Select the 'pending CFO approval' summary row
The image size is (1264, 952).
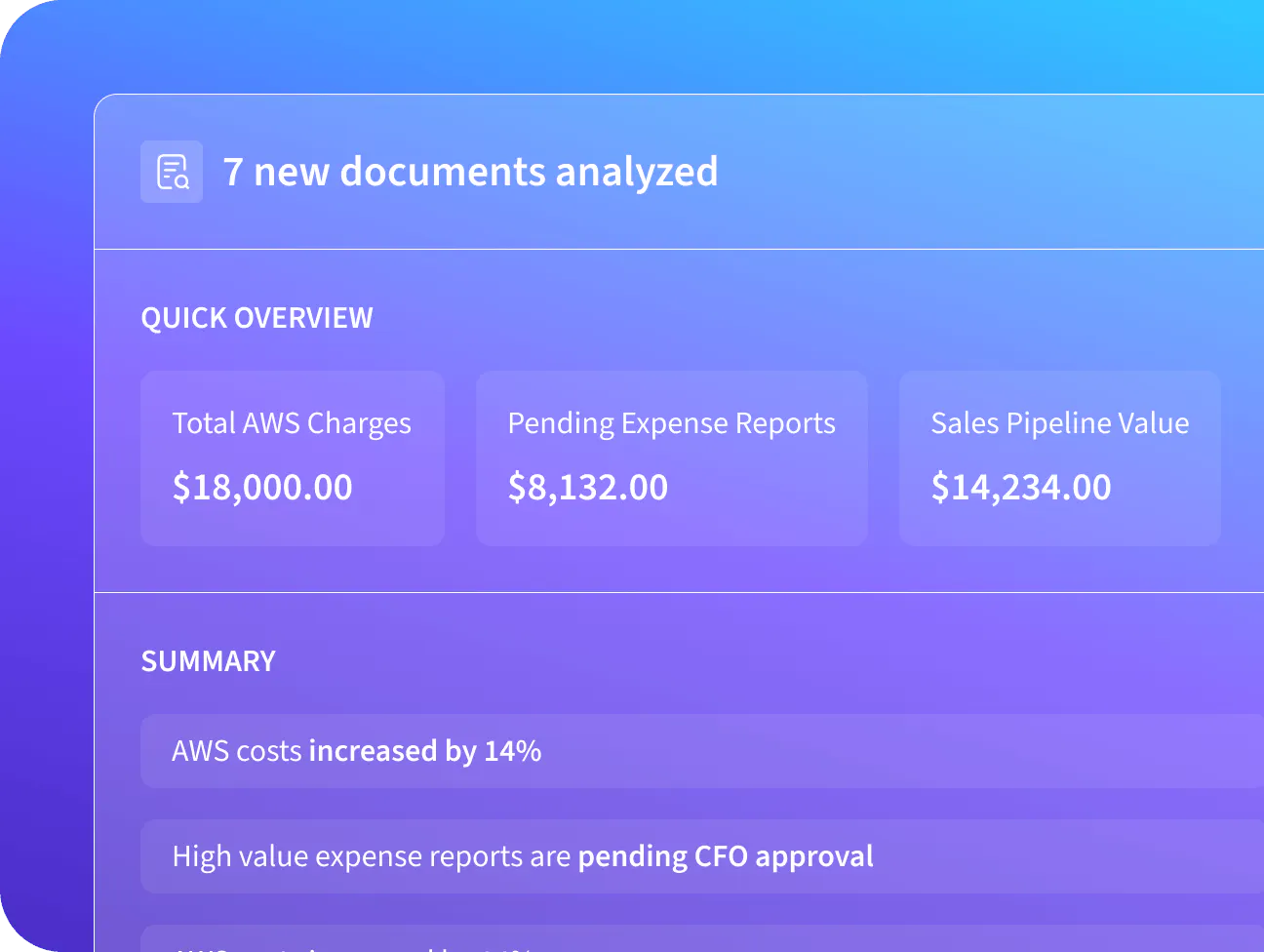pyautogui.click(x=702, y=856)
